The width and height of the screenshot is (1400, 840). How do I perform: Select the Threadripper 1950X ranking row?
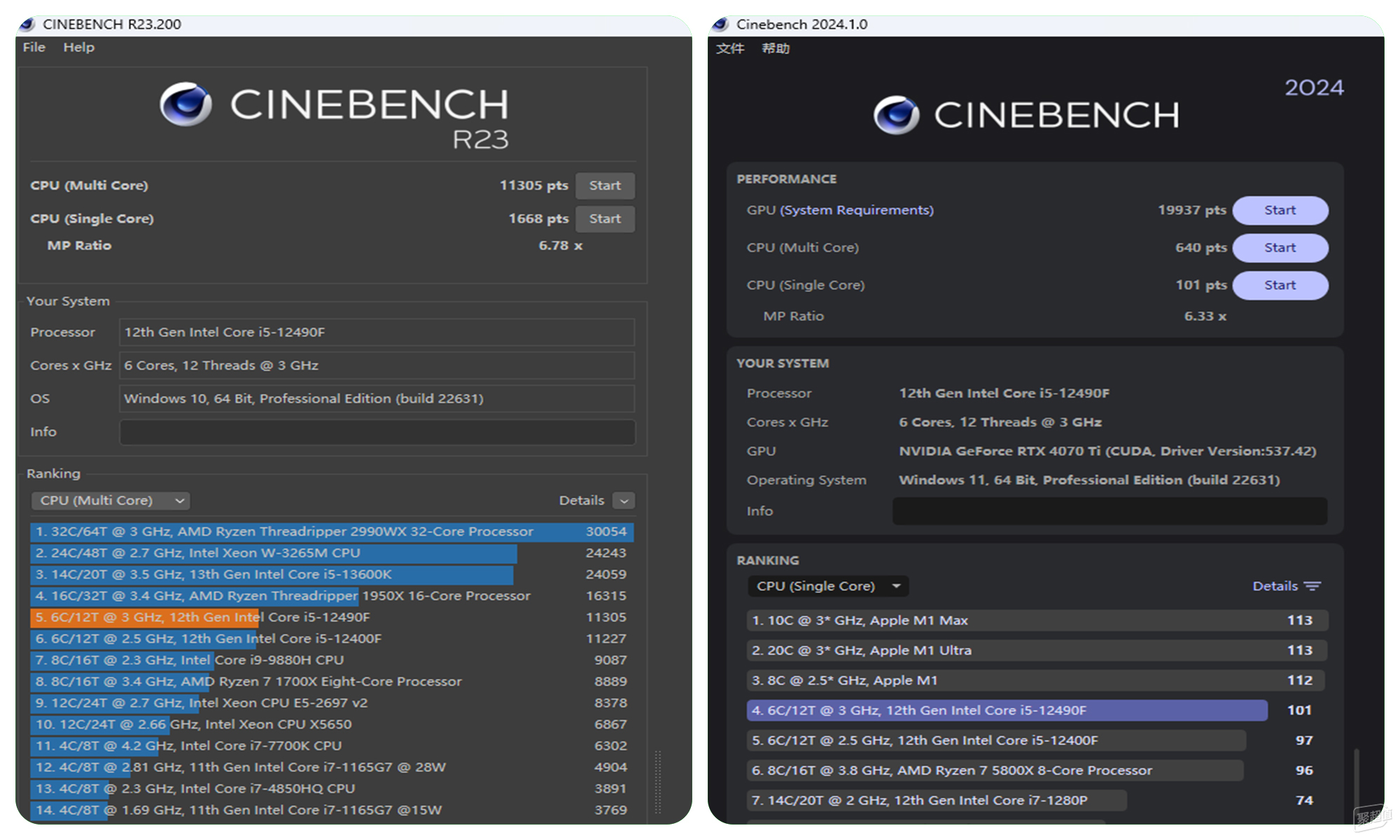pos(332,596)
